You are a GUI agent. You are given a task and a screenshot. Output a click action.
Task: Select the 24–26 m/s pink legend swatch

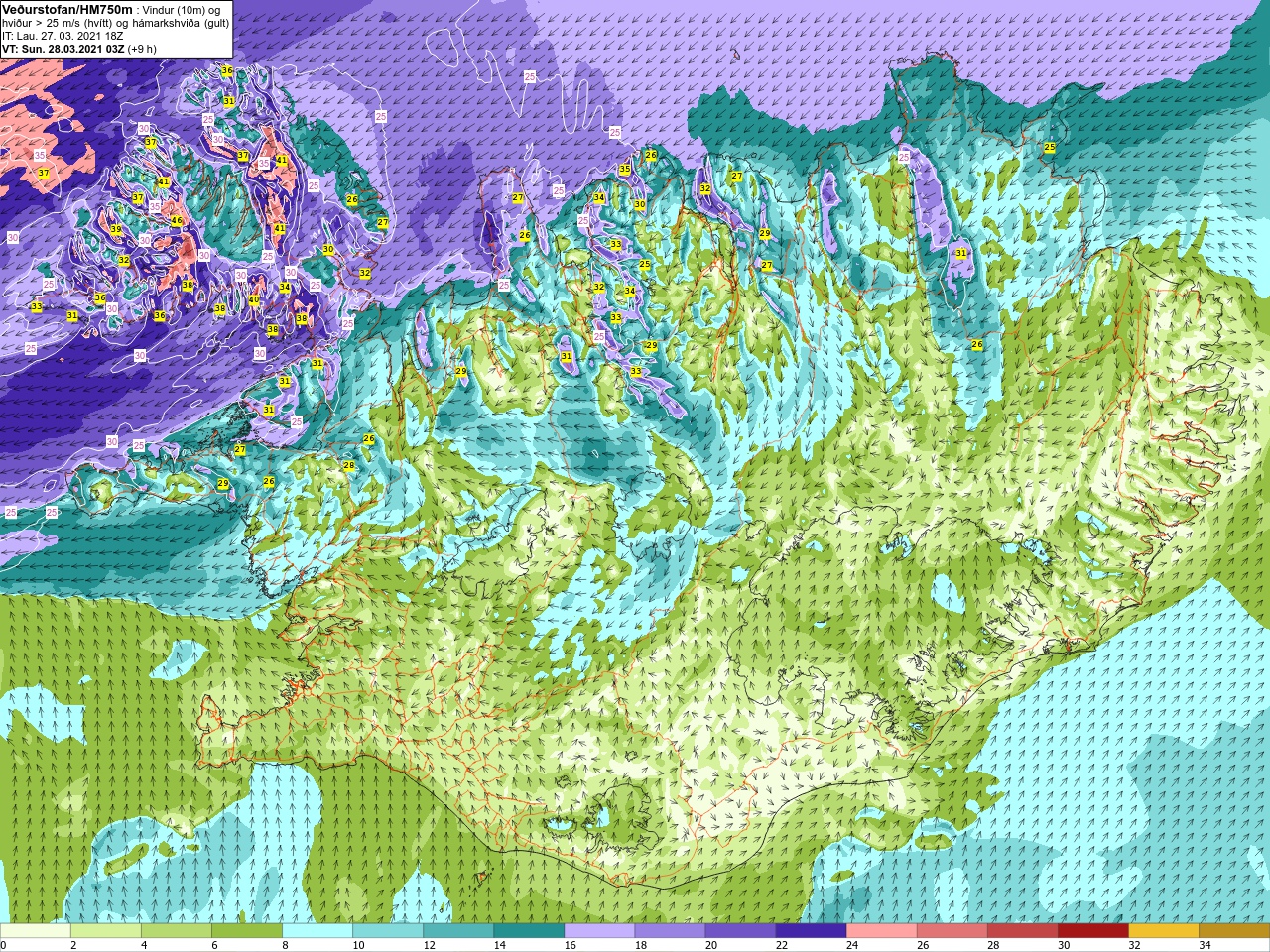881,931
